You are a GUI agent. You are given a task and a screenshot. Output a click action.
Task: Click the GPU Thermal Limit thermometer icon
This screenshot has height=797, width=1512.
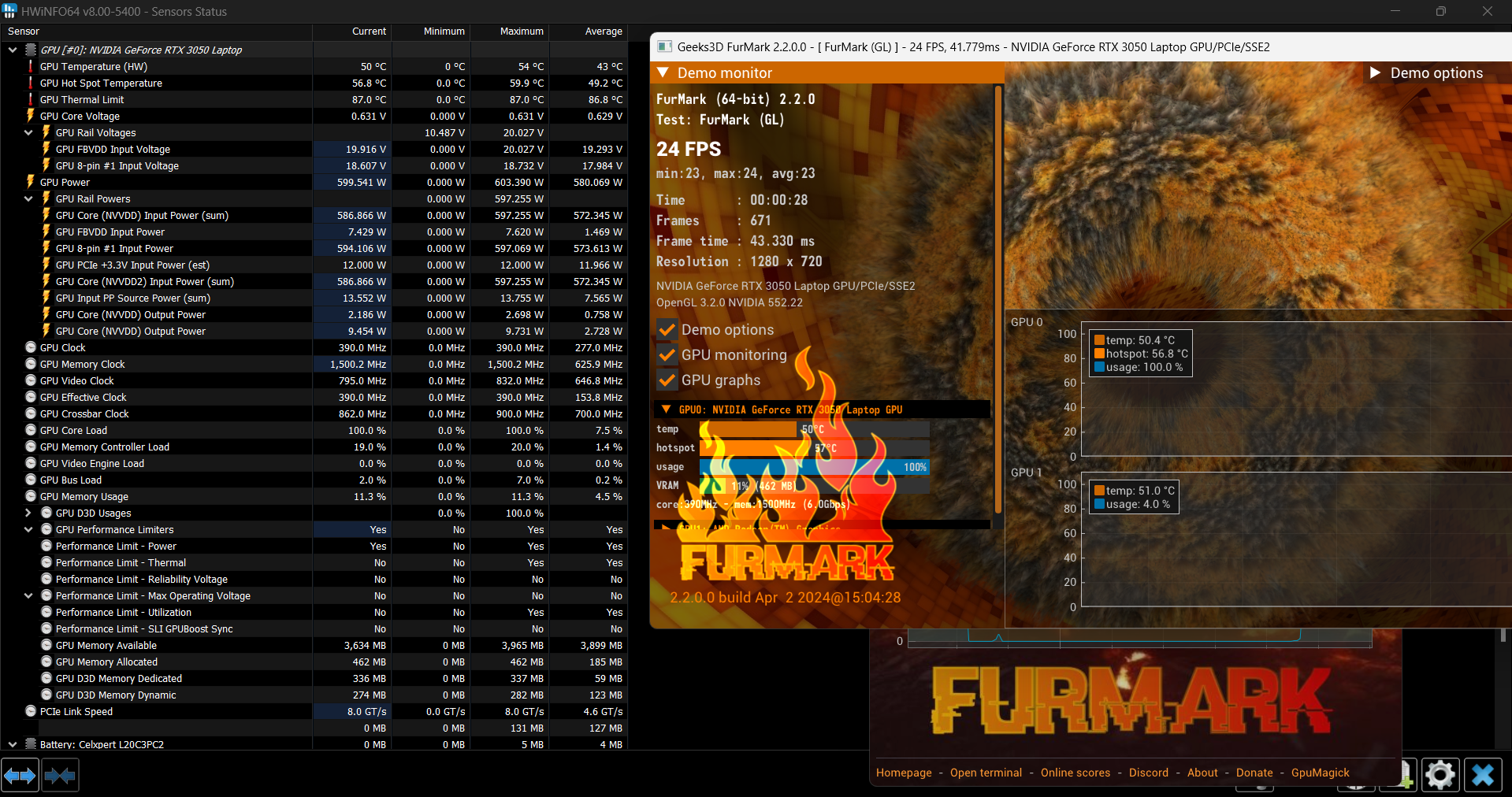tap(31, 99)
